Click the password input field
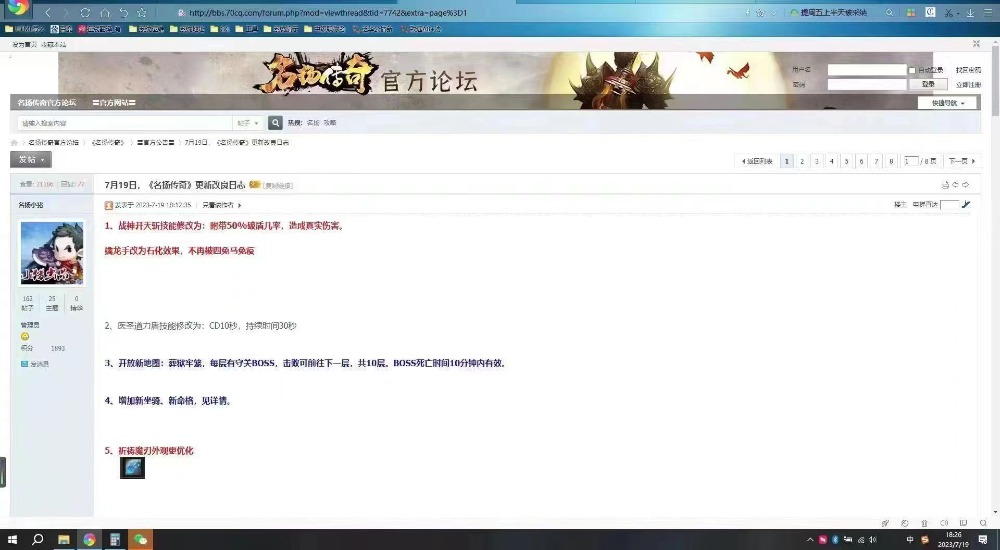This screenshot has height=550, width=1000. click(867, 85)
